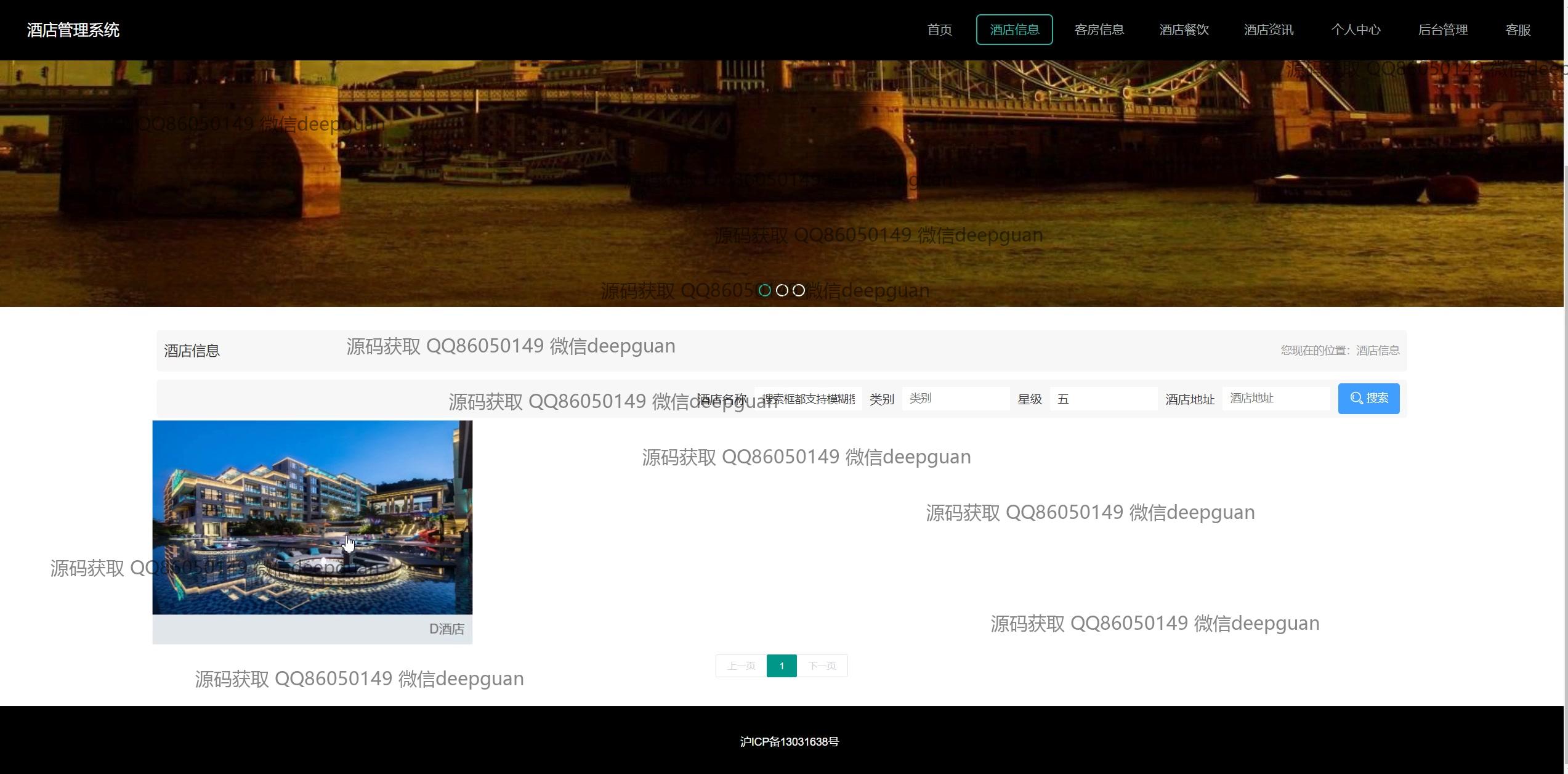Switch to the second carousel slide dot

[x=782, y=290]
